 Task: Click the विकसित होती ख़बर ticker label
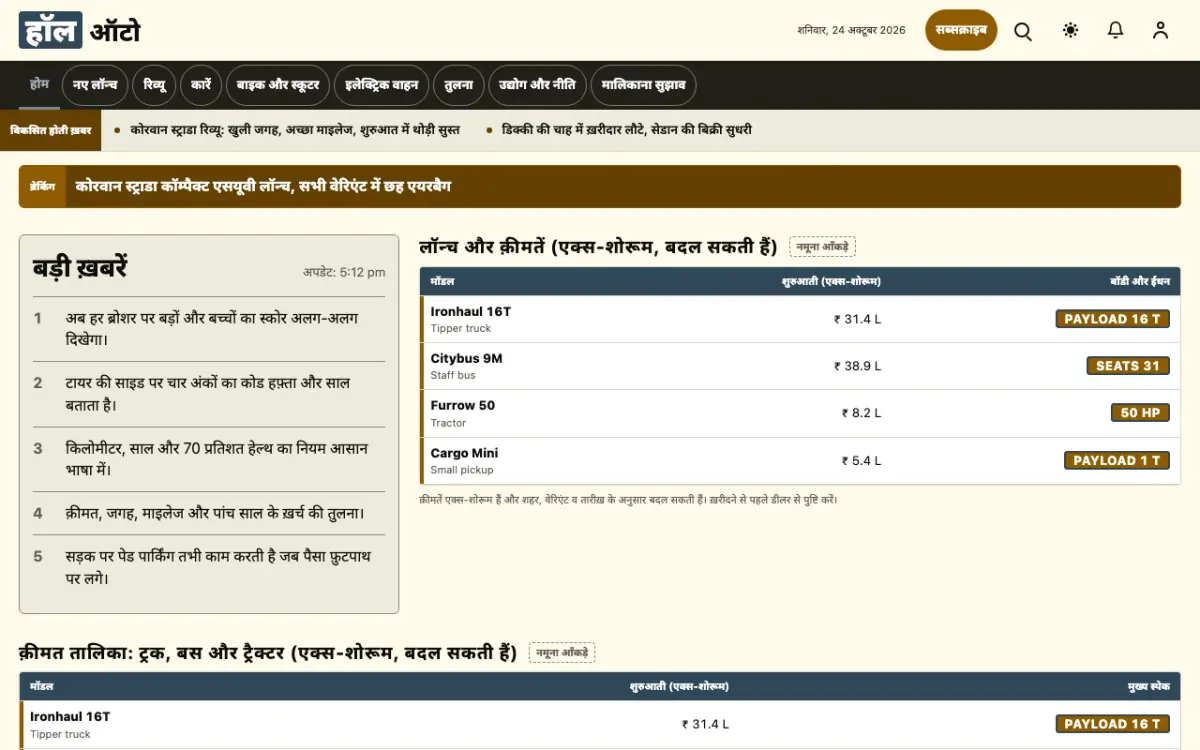51,130
